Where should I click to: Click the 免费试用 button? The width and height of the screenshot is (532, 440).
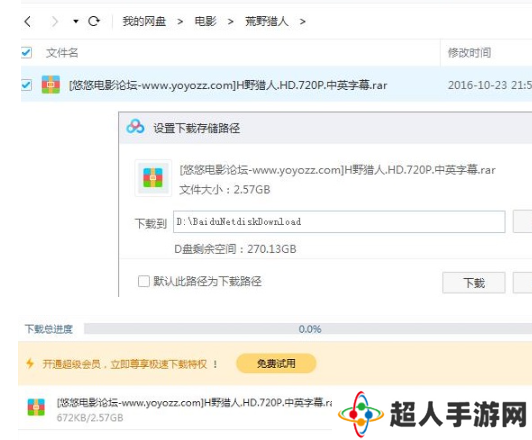click(x=276, y=364)
